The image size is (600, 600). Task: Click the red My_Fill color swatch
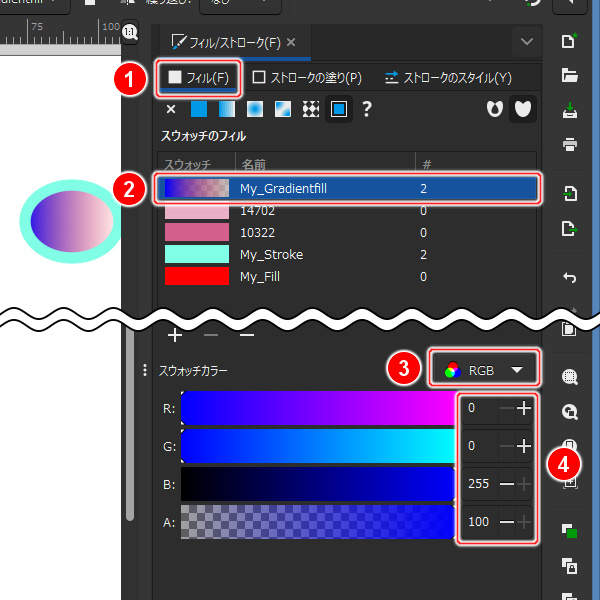coord(197,276)
